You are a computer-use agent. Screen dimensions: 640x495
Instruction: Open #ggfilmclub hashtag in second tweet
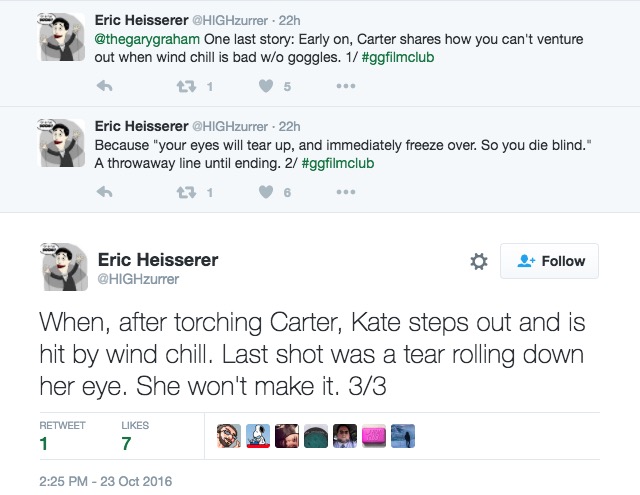[x=338, y=164]
